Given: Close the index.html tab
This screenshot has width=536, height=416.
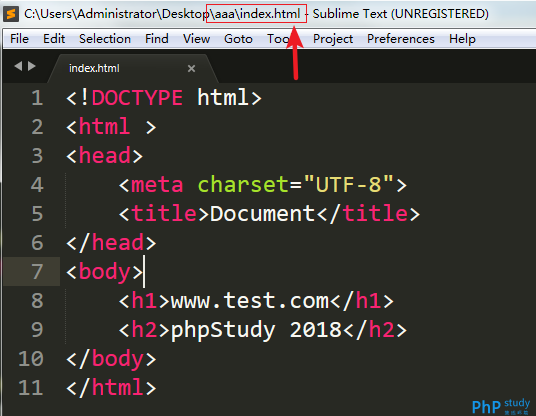Looking at the screenshot, I should click(191, 68).
